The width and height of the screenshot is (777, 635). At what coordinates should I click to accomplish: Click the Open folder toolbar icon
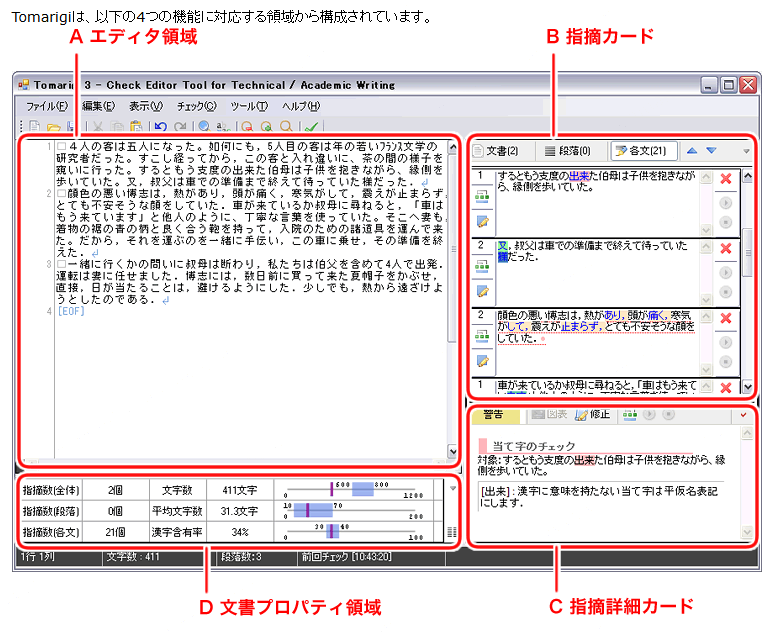(53, 127)
